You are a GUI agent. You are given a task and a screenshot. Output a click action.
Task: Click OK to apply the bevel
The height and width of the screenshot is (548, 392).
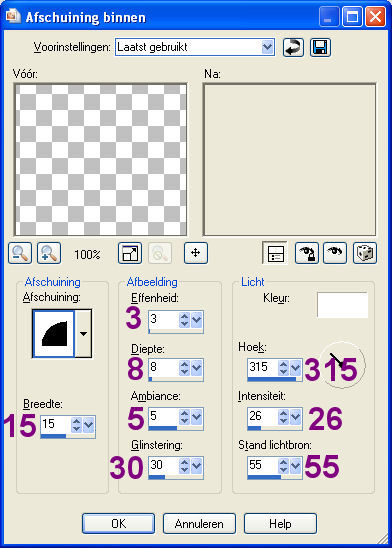coord(118,524)
